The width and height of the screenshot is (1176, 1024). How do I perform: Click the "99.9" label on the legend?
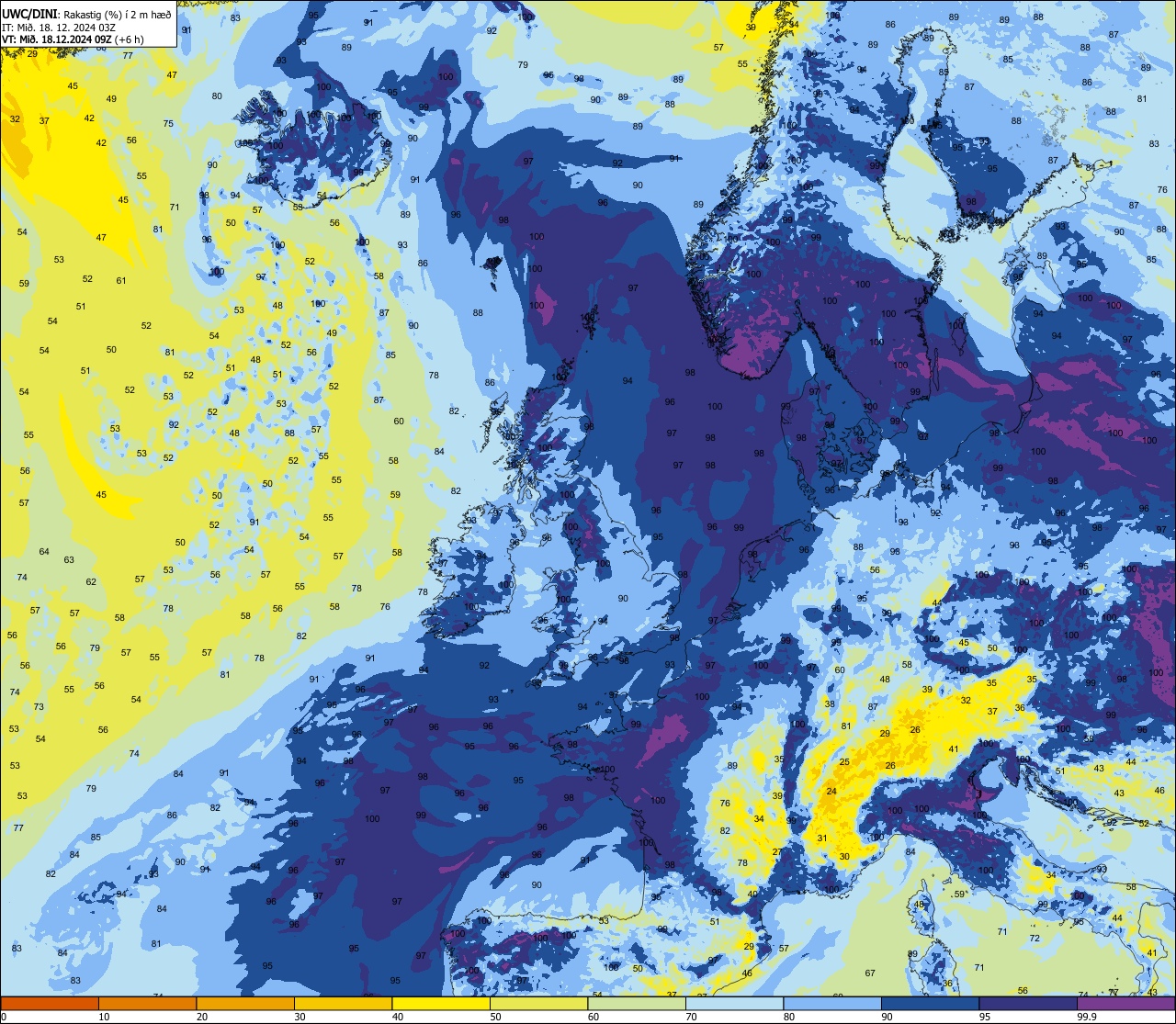click(x=1087, y=1017)
